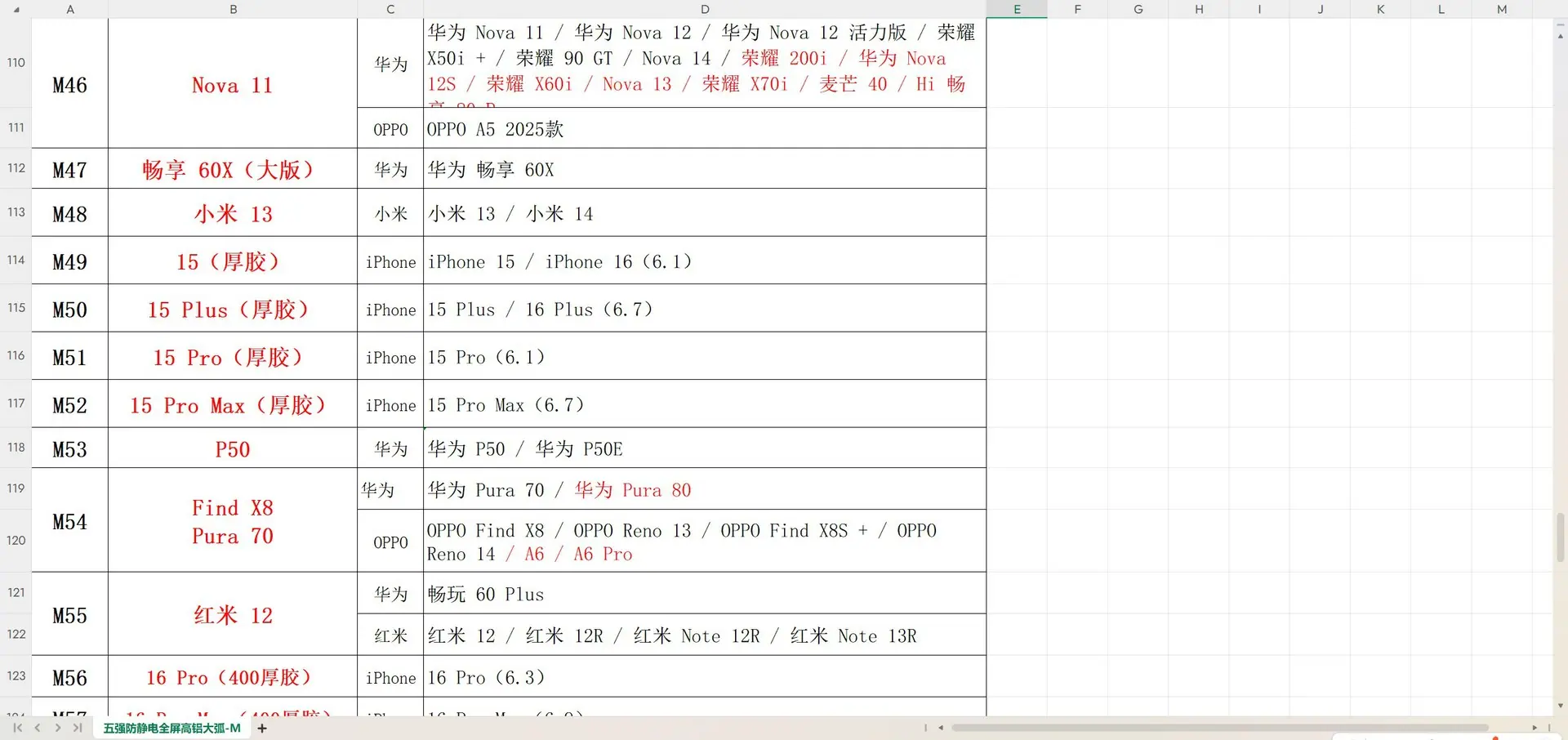Select row 112 header

pos(16,168)
